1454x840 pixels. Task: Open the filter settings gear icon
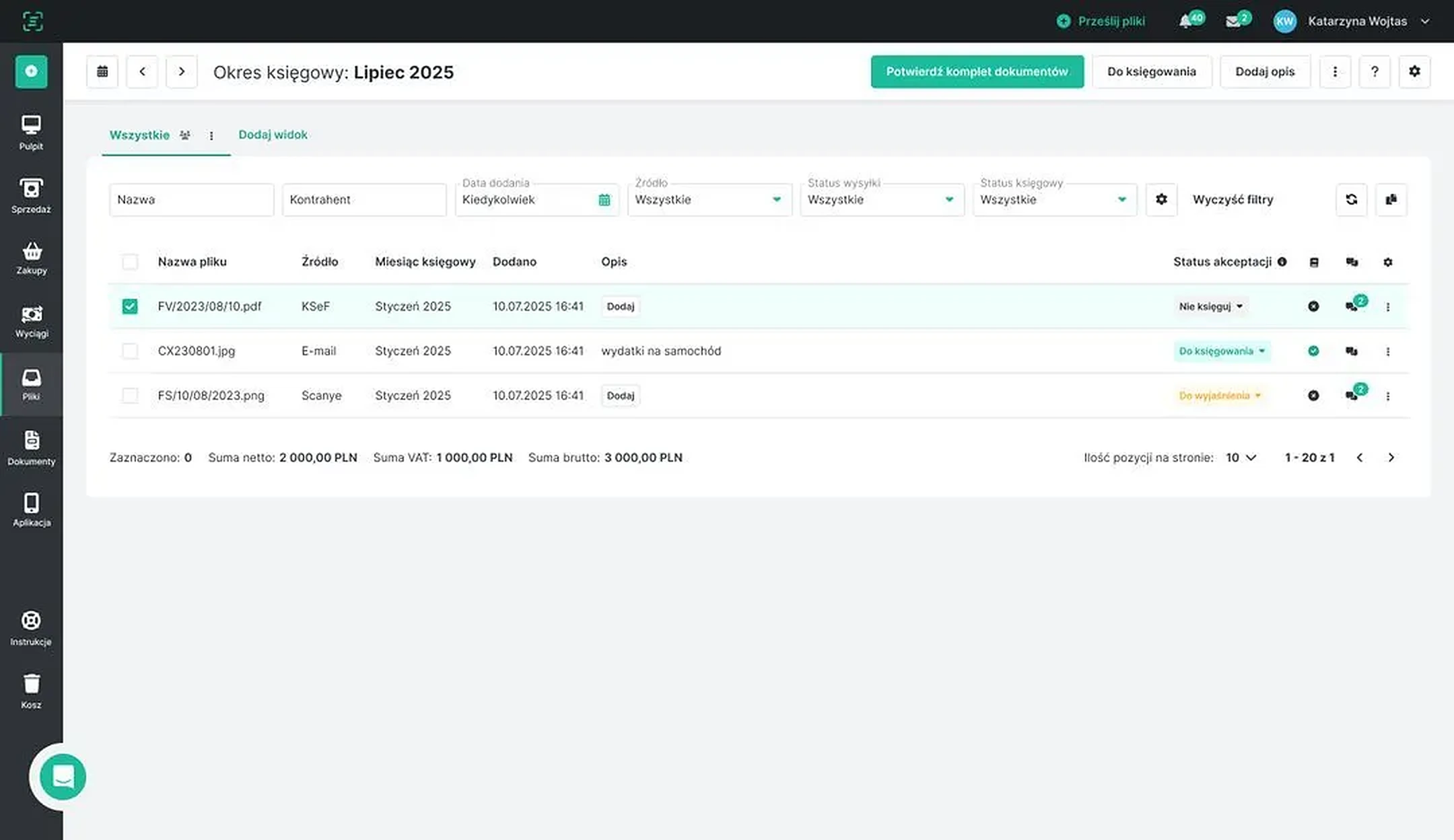[x=1161, y=199]
